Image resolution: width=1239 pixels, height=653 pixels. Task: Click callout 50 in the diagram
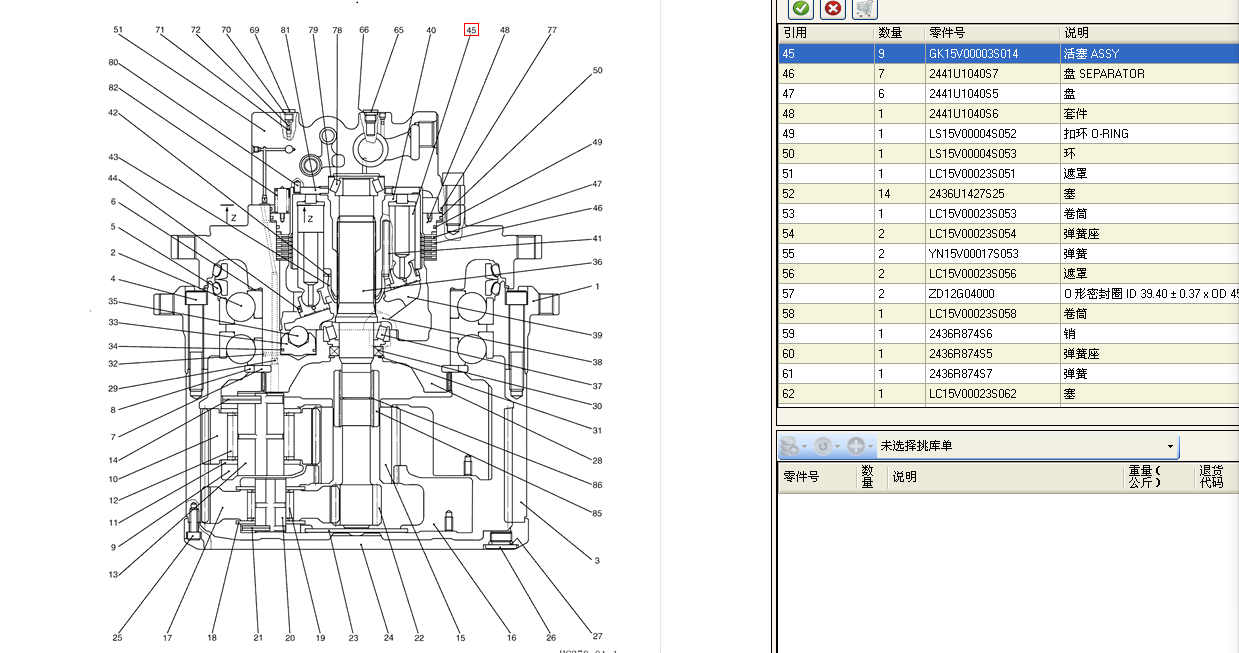598,71
